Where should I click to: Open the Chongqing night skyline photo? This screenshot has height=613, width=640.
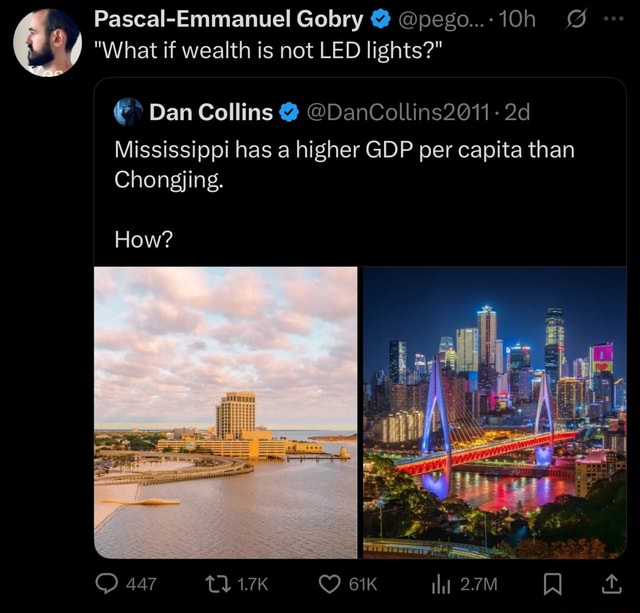(494, 411)
